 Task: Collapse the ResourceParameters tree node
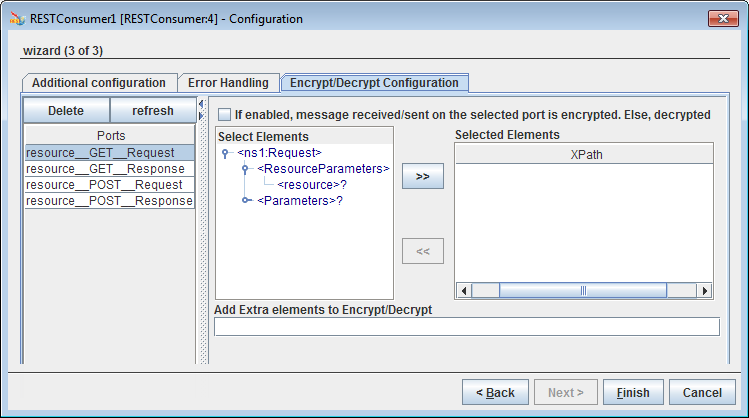point(245,169)
